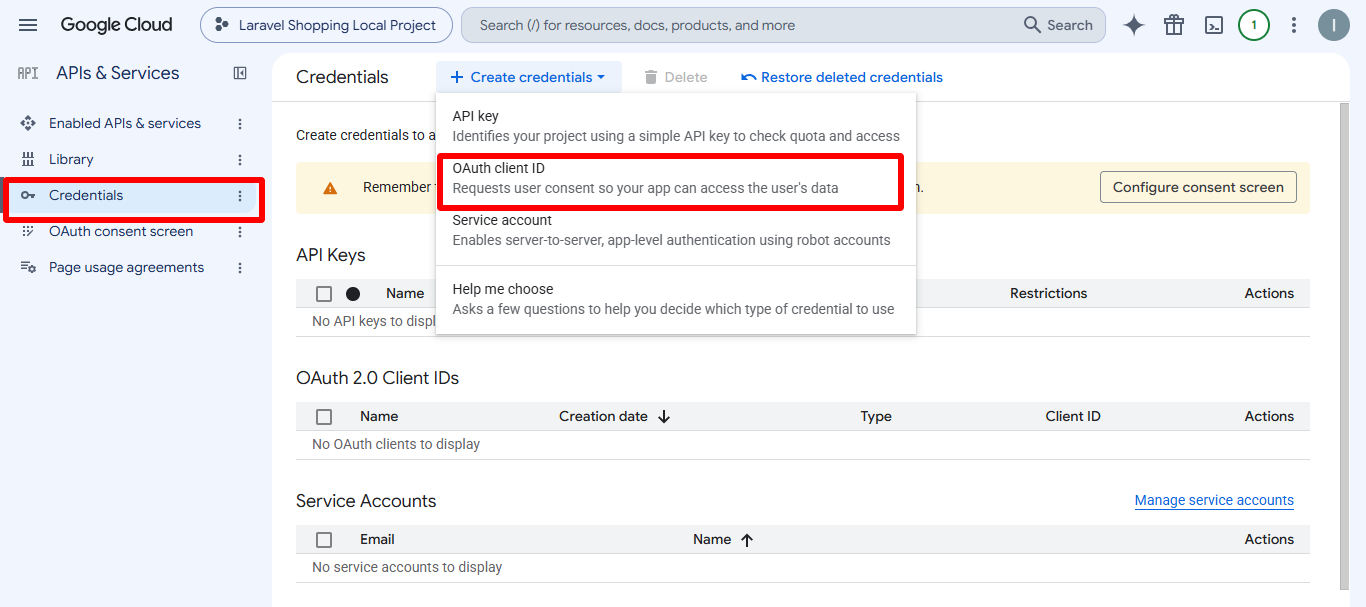The image size is (1366, 607).
Task: Click the Email column header
Action: click(x=377, y=539)
